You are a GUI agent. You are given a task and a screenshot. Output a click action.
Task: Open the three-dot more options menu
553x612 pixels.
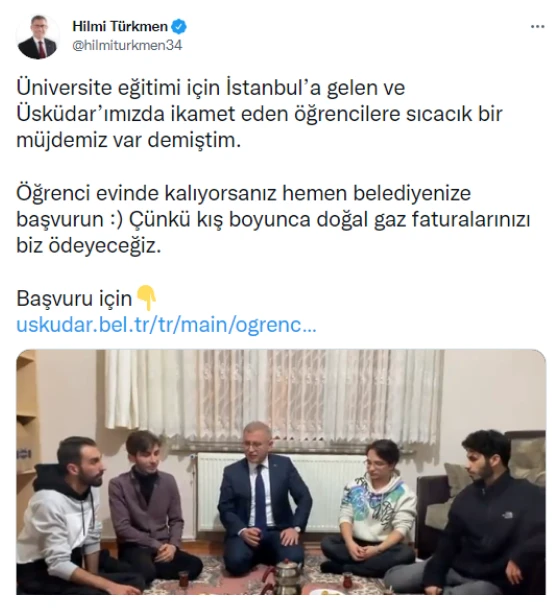point(537,27)
